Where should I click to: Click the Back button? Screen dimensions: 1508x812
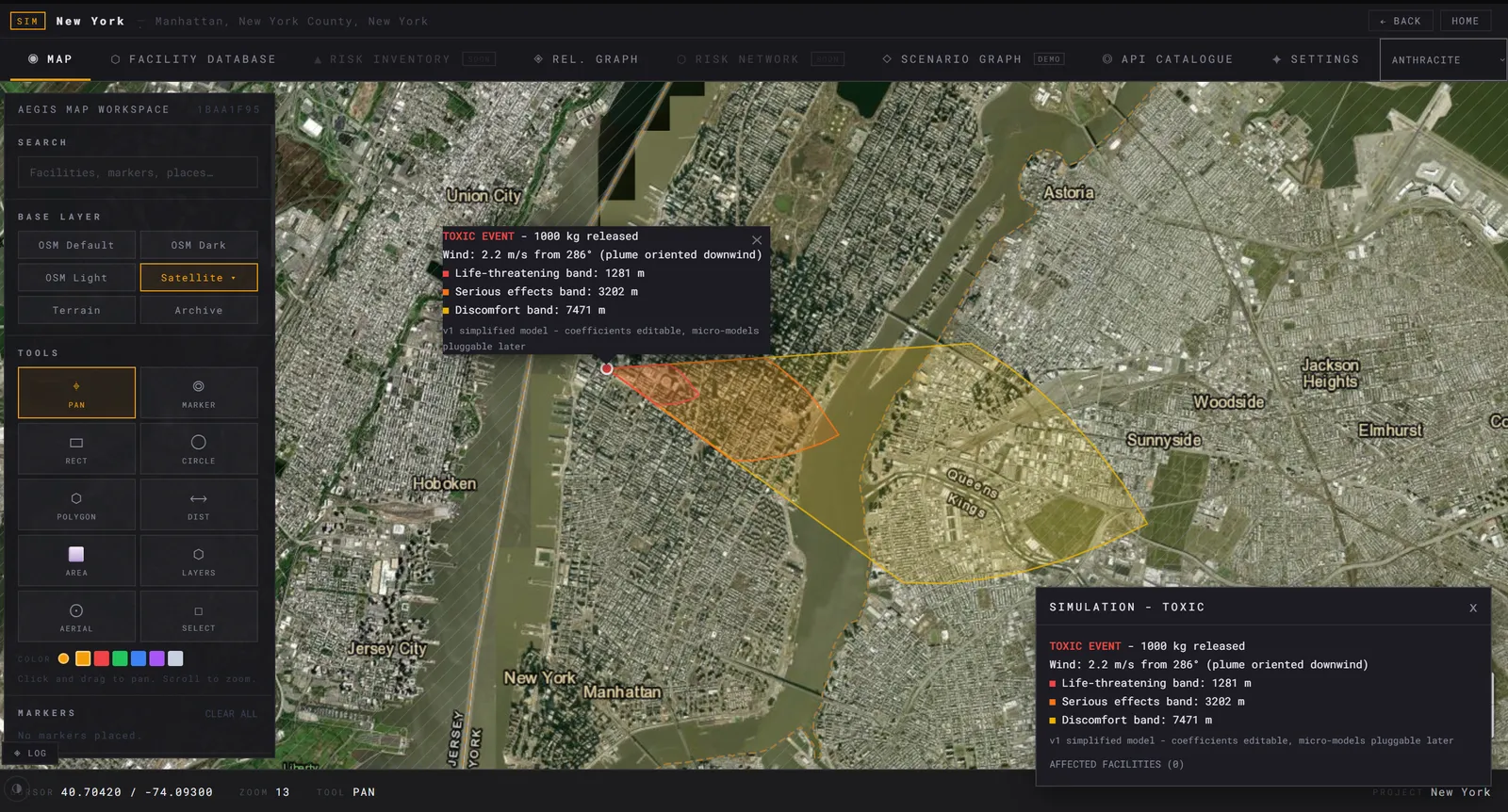tap(1401, 21)
